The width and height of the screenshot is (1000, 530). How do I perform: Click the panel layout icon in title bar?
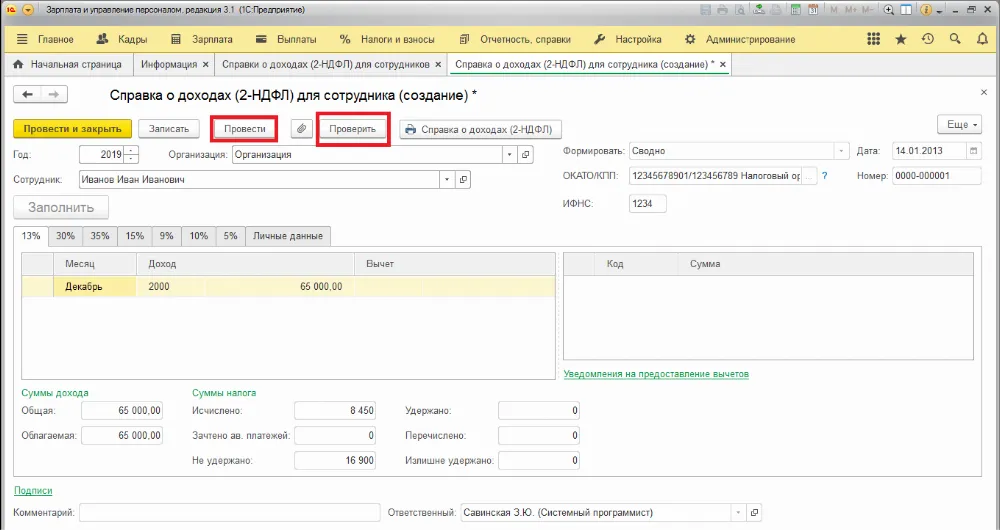pos(905,10)
